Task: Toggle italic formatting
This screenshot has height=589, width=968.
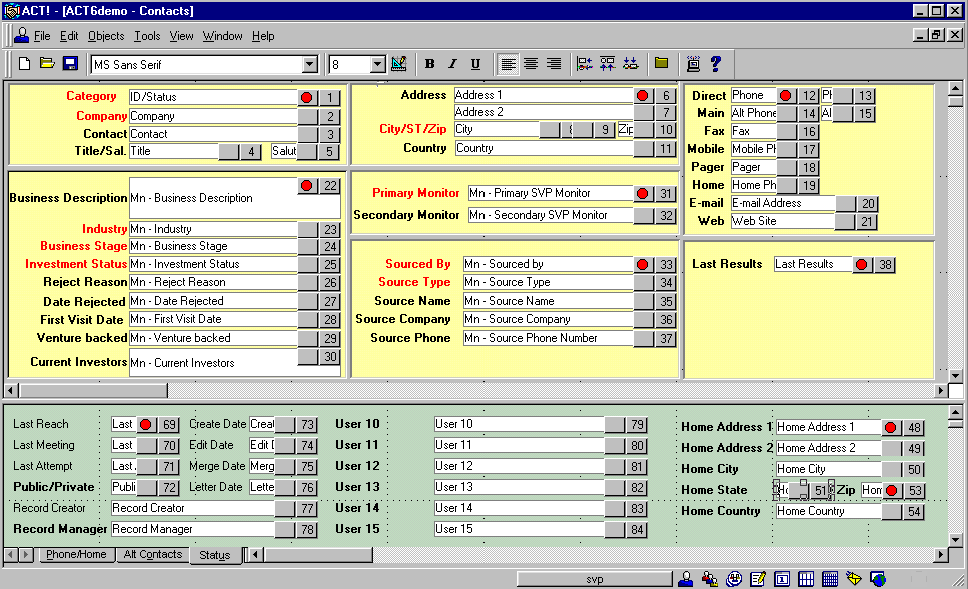Action: tap(453, 64)
